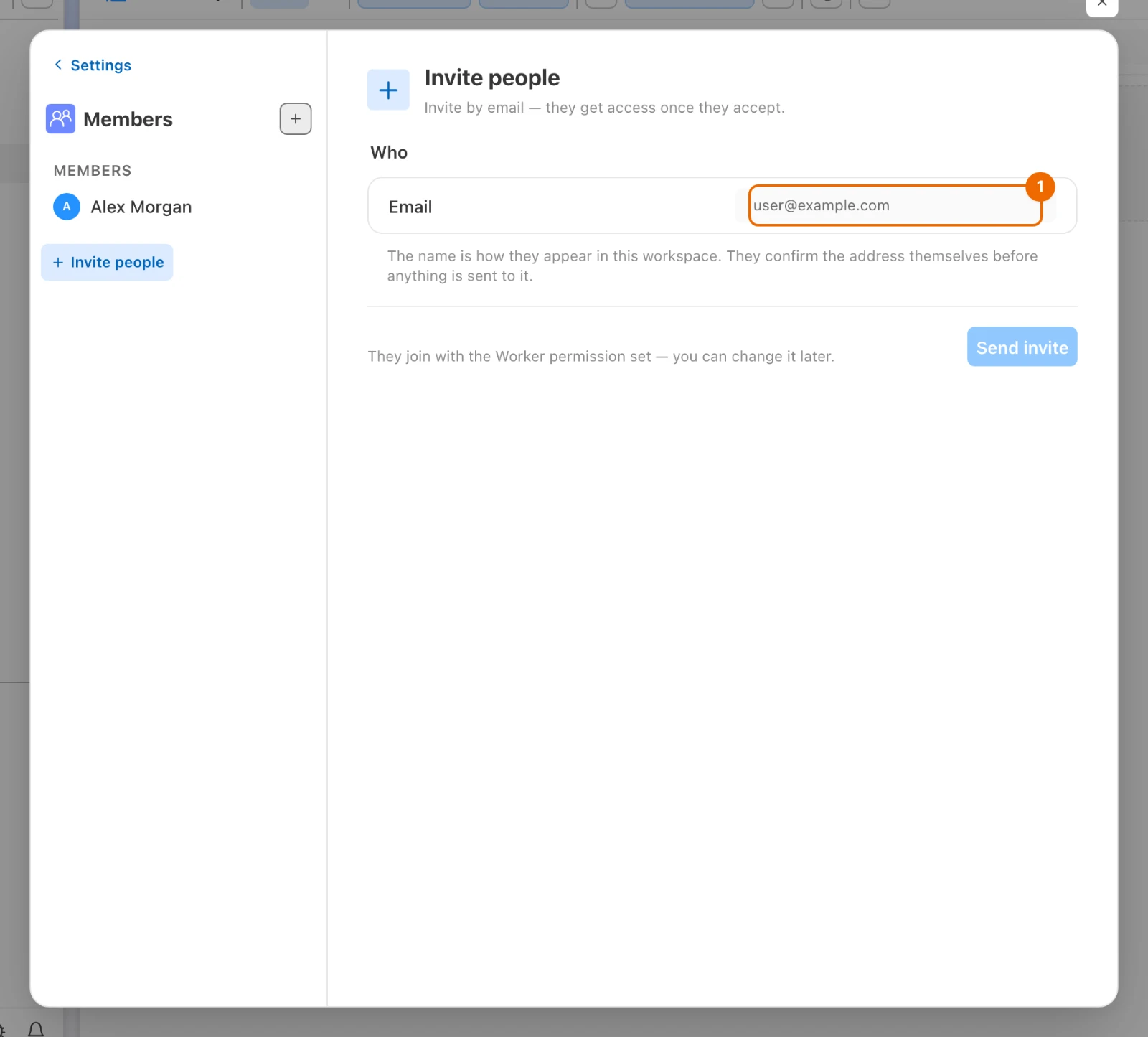Click the plus button beside Members
1148x1037 pixels.
coord(296,119)
